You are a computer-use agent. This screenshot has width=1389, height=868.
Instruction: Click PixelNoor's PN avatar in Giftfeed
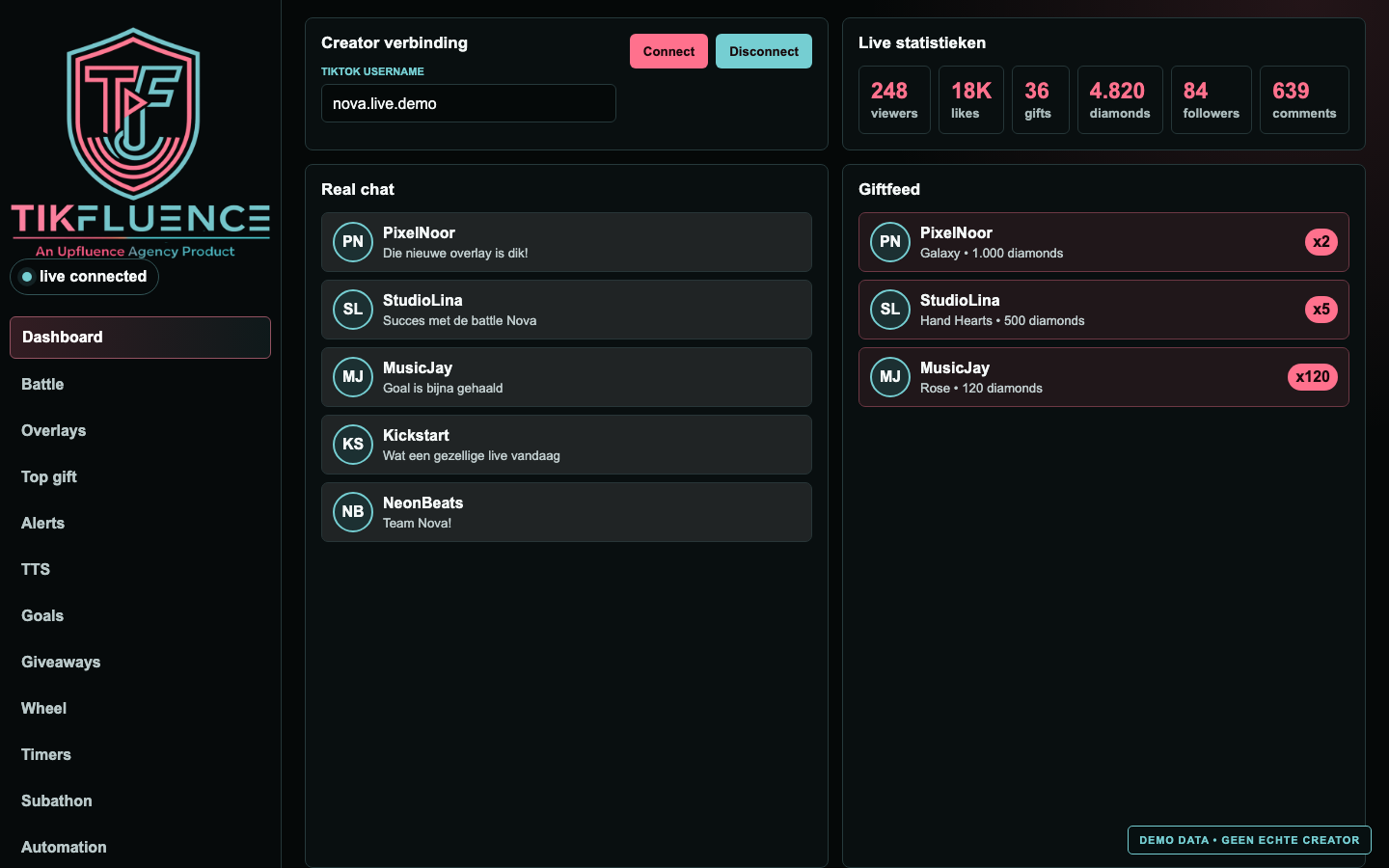coord(890,242)
